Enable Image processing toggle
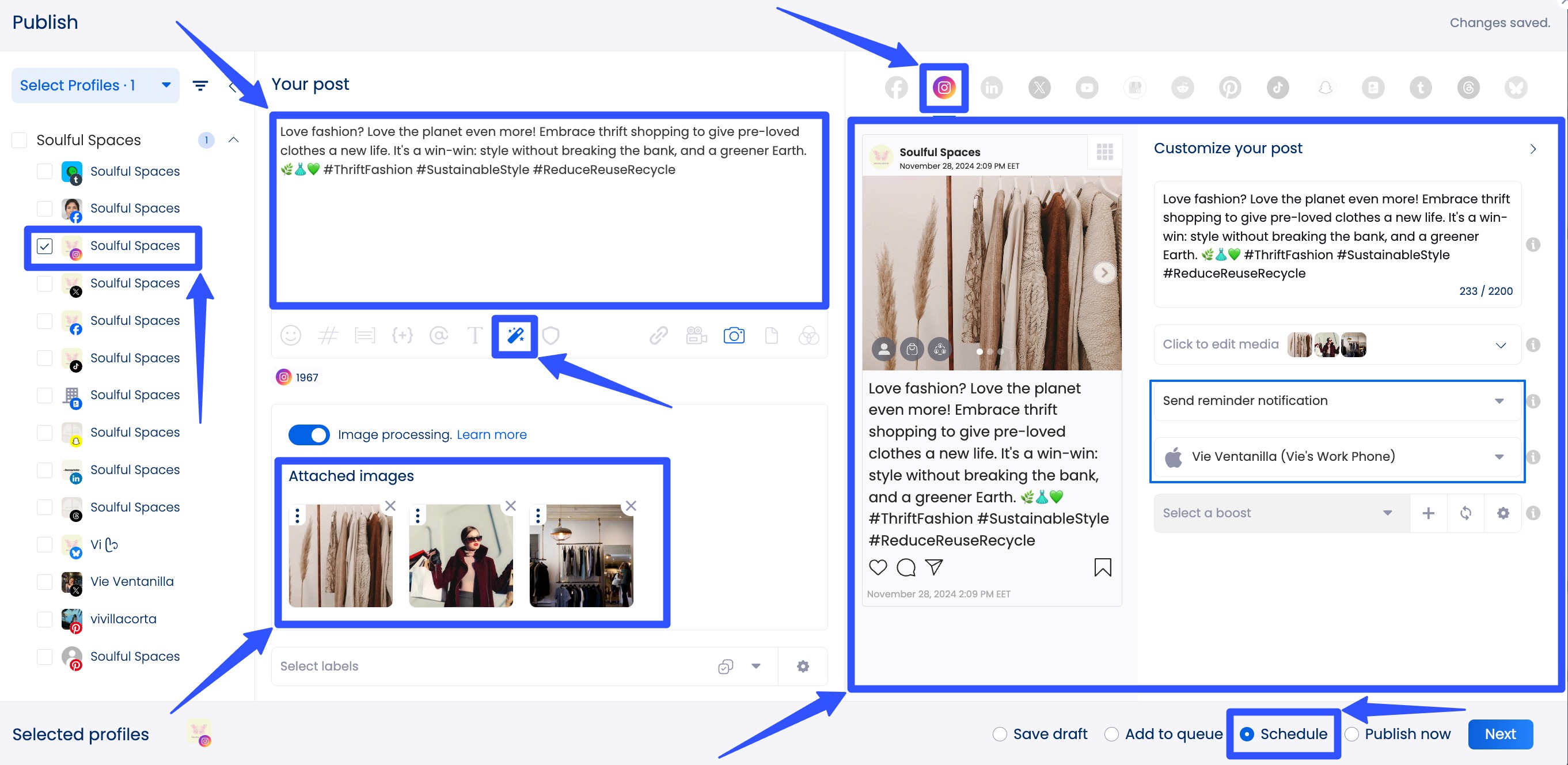The height and width of the screenshot is (765, 1568). 309,434
